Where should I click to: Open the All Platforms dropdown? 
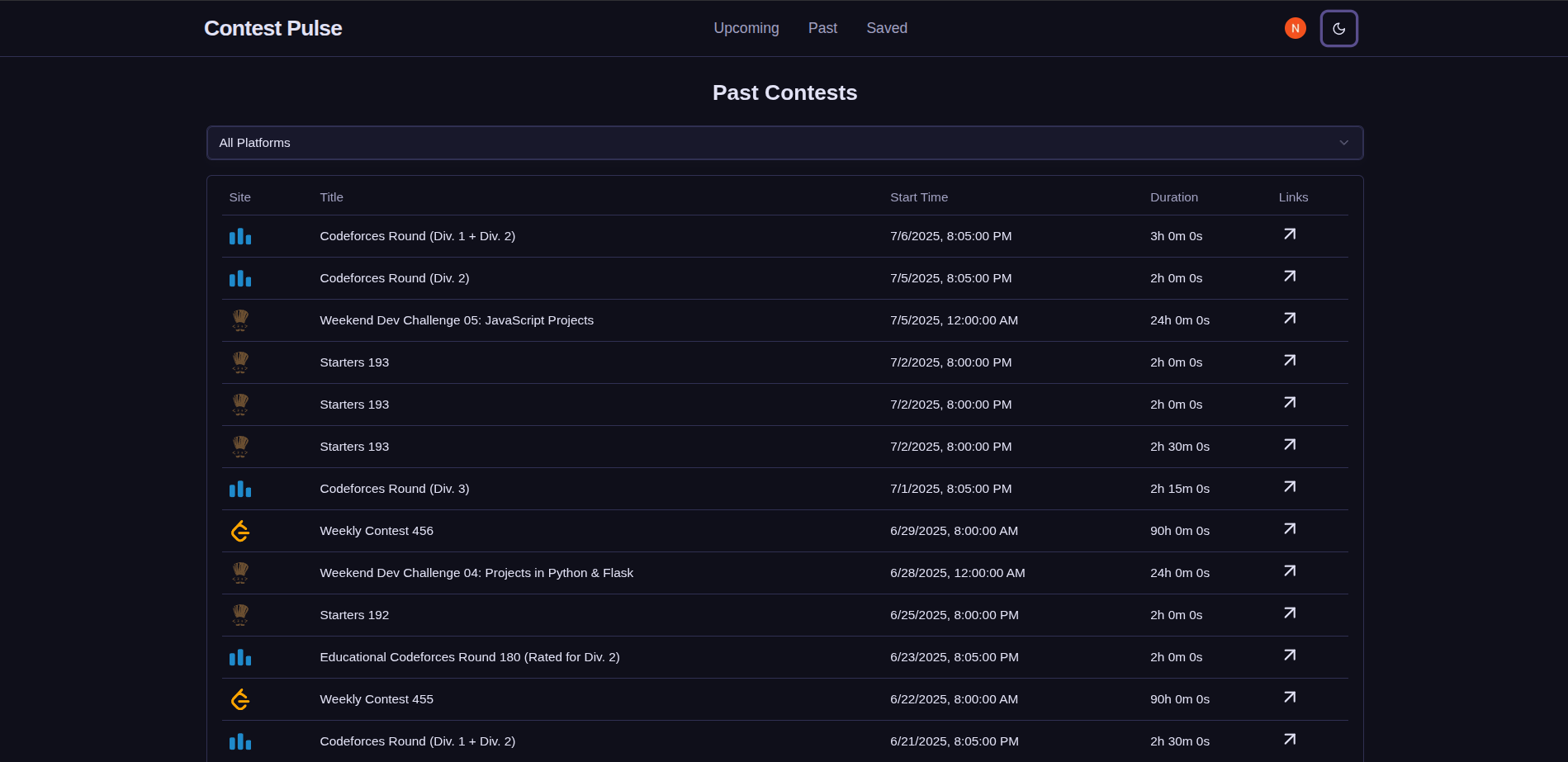tap(784, 143)
